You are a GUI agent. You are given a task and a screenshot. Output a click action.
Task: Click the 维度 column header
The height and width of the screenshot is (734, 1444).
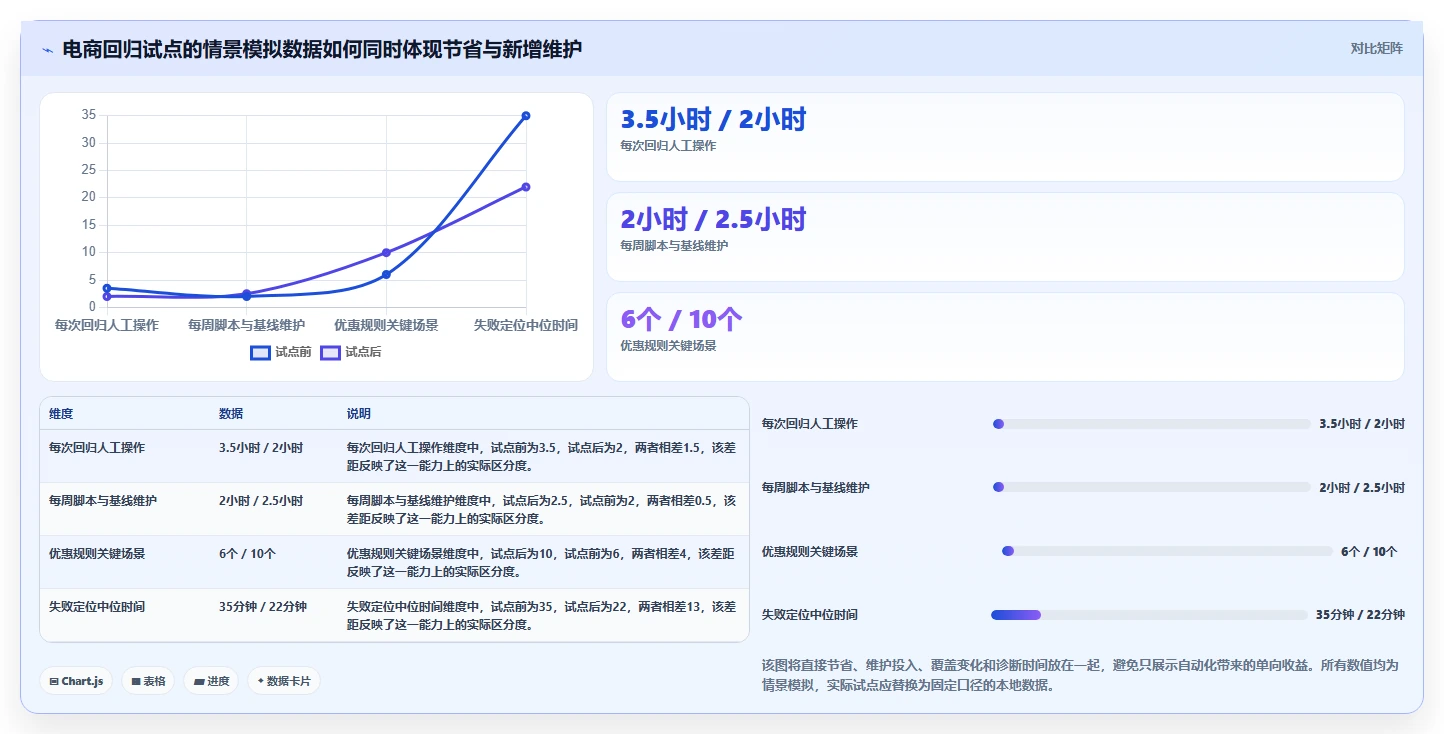[x=61, y=414]
